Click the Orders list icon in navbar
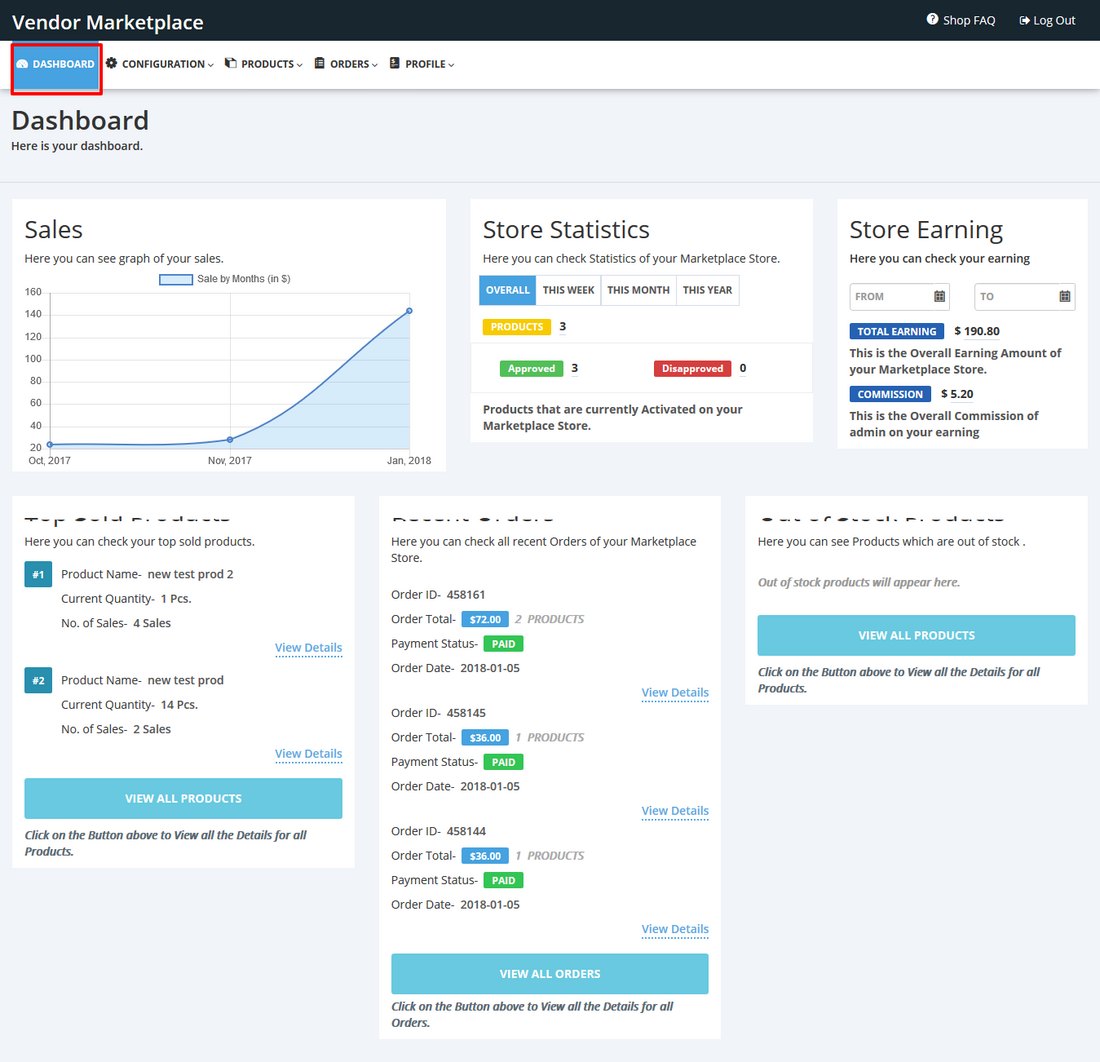Viewport: 1100px width, 1062px height. click(320, 63)
